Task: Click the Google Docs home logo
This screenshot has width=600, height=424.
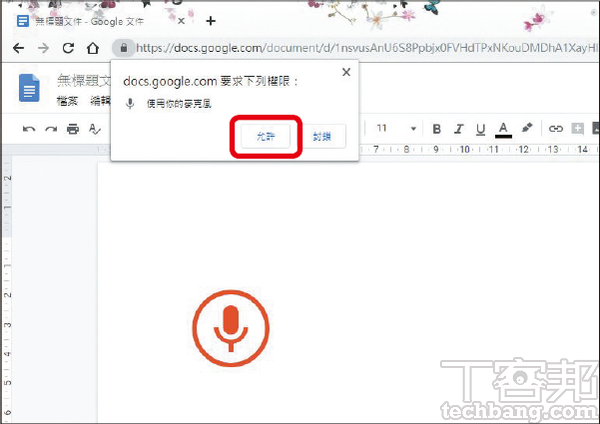Action: coord(29,88)
